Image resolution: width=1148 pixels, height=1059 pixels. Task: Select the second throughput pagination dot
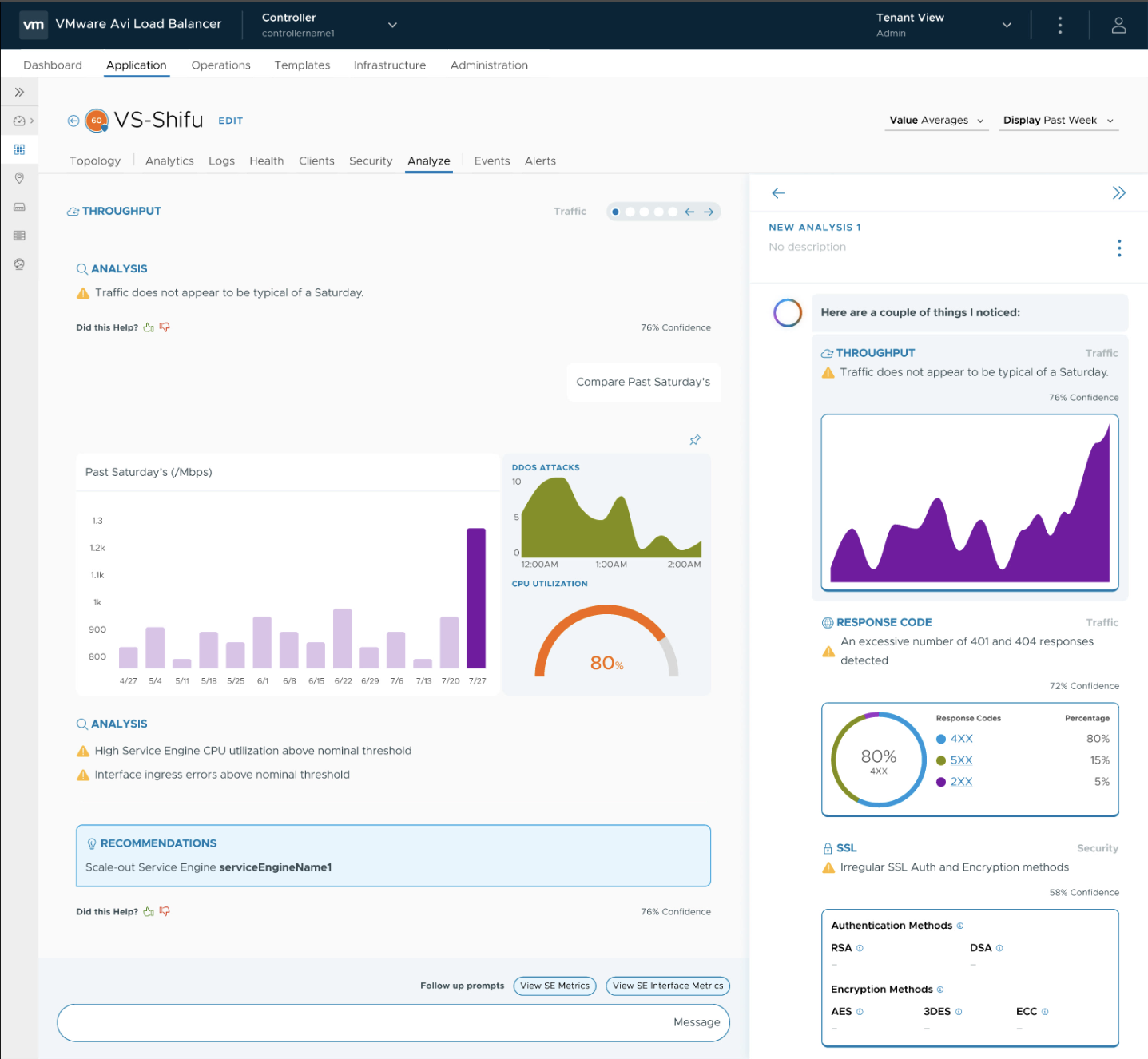pyautogui.click(x=630, y=212)
